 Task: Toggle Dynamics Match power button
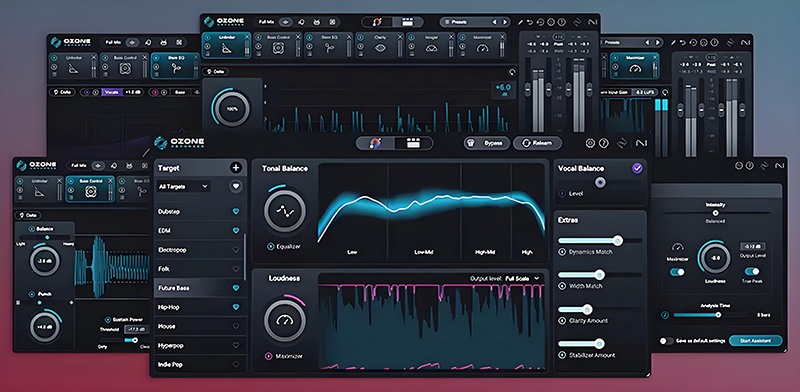(x=562, y=252)
